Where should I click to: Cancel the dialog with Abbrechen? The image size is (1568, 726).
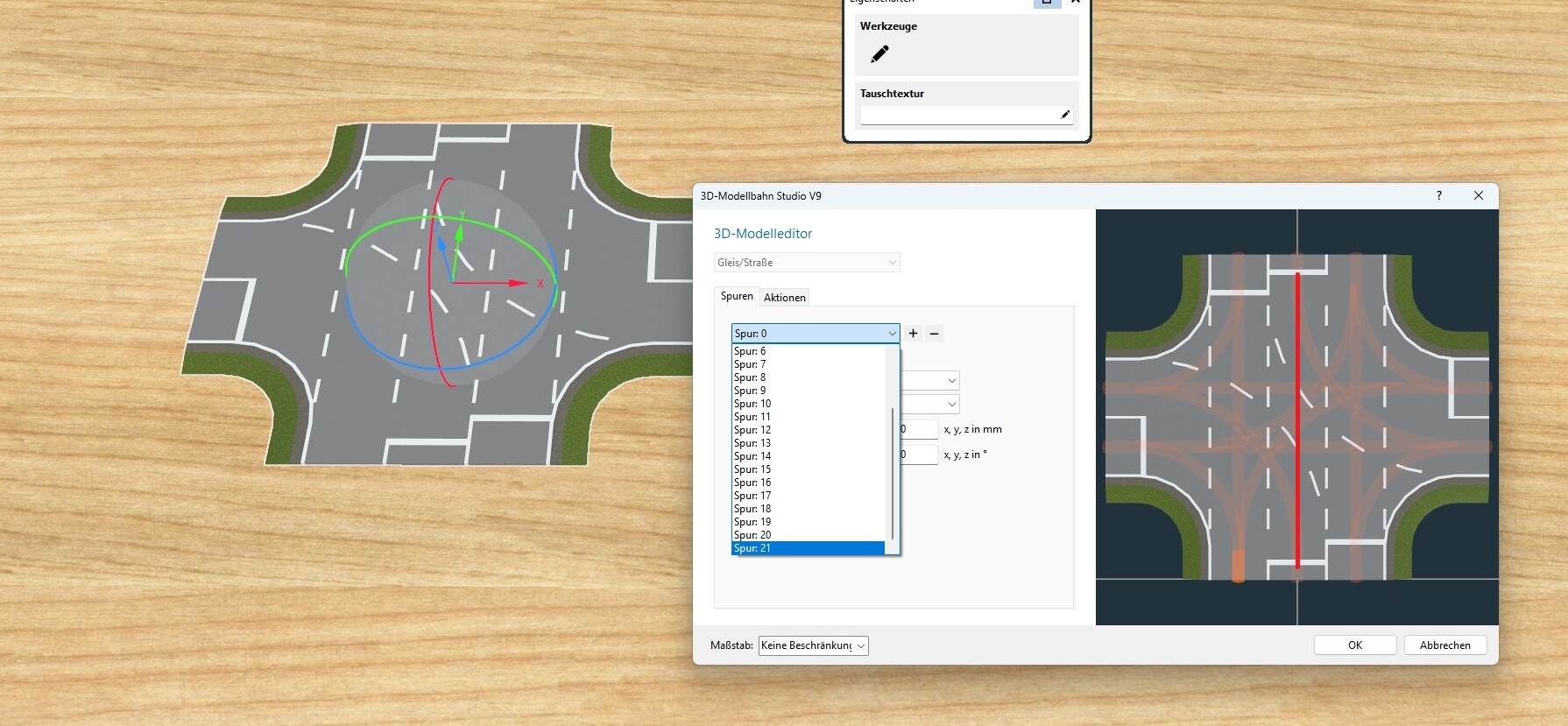pos(1445,645)
